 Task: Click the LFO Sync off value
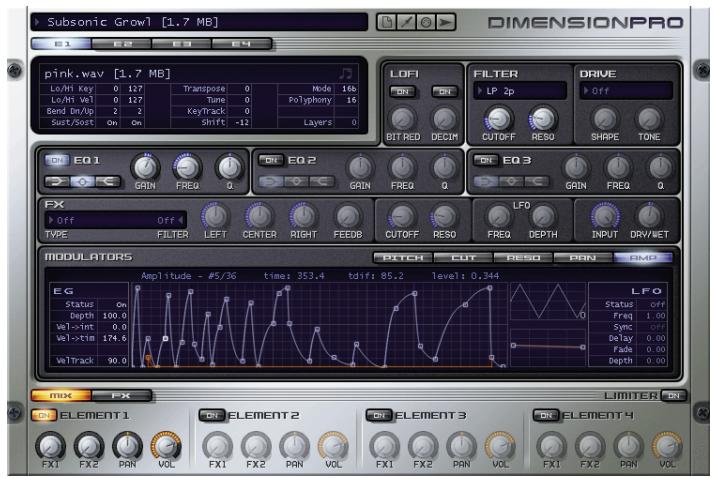(x=657, y=327)
